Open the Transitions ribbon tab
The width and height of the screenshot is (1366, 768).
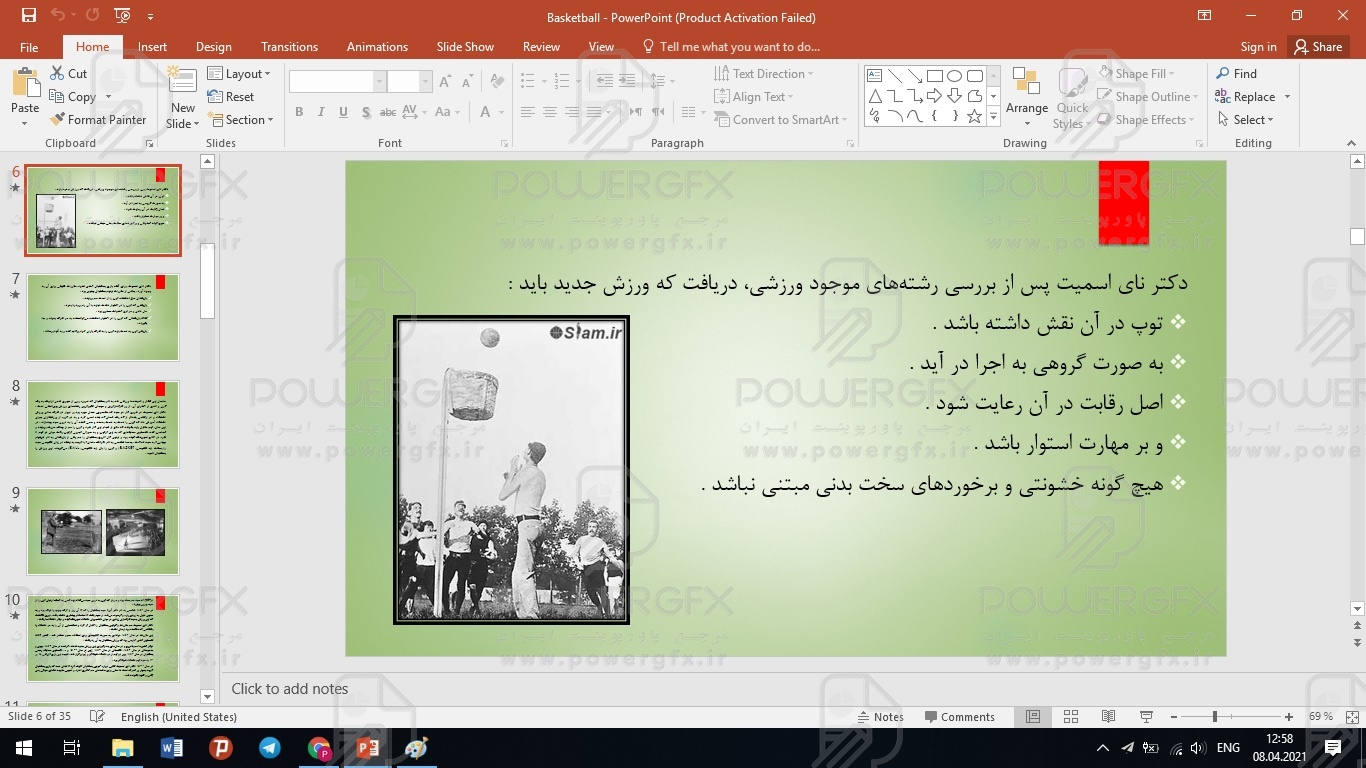[289, 47]
